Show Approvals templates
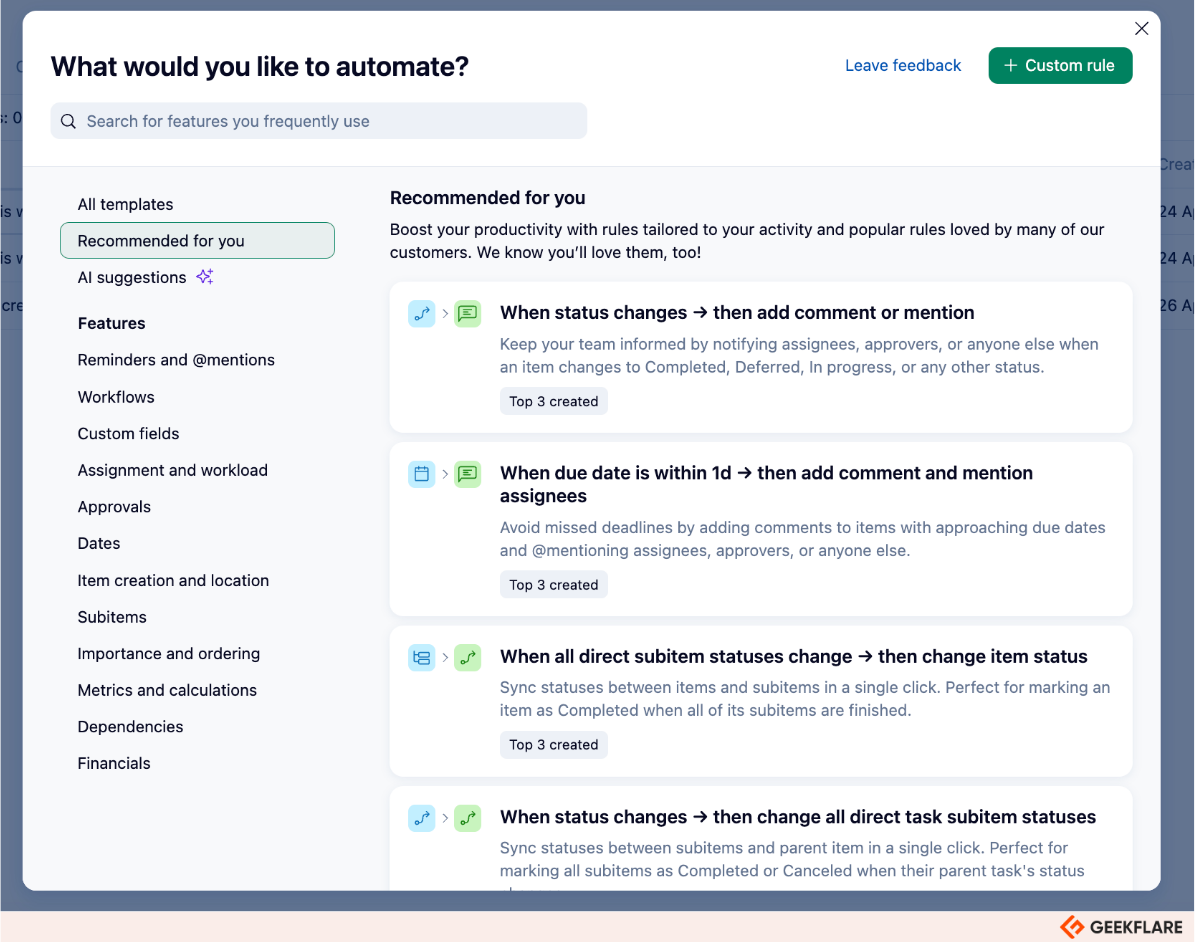 [x=114, y=507]
